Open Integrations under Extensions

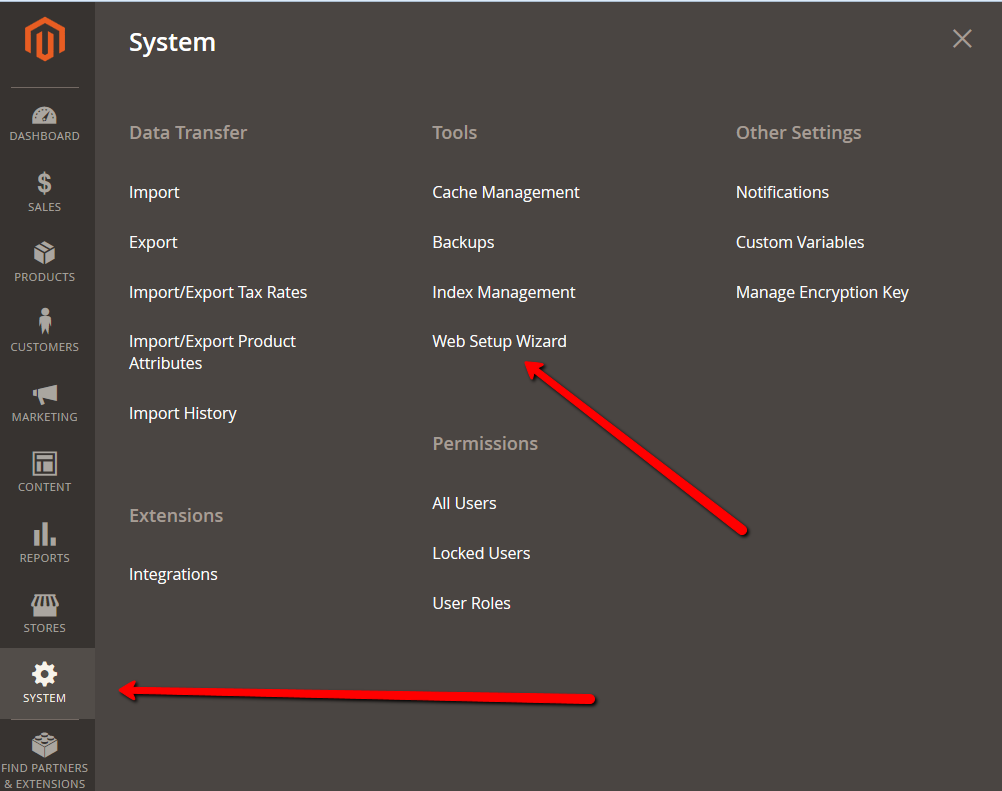173,574
